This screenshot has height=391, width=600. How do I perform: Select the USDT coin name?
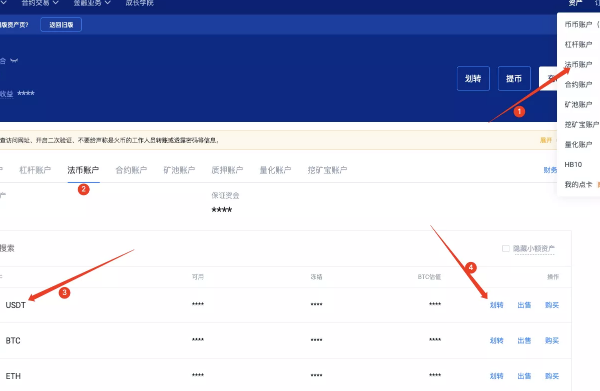tap(16, 305)
